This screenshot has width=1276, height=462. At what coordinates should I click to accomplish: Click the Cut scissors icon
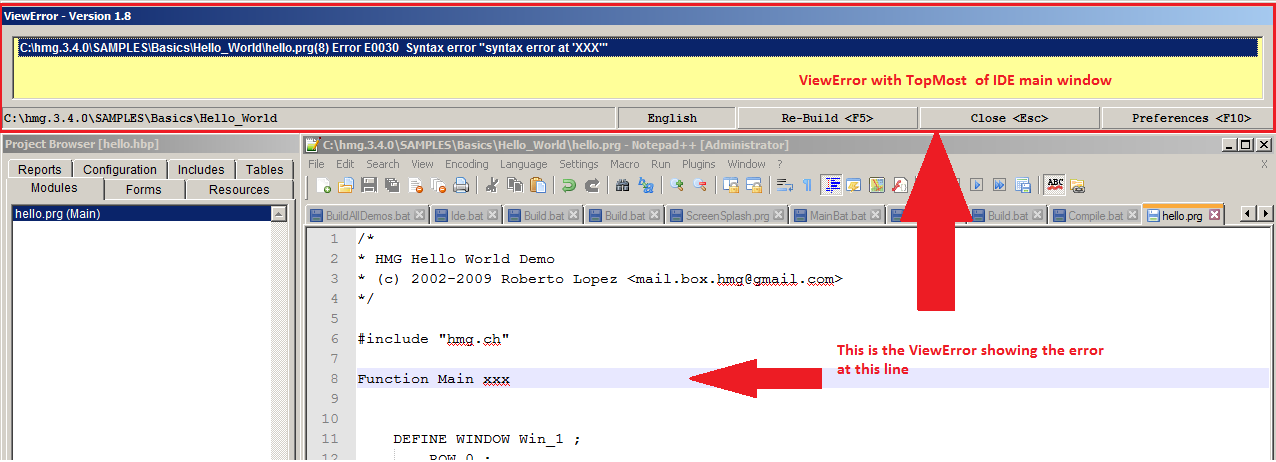(x=492, y=185)
